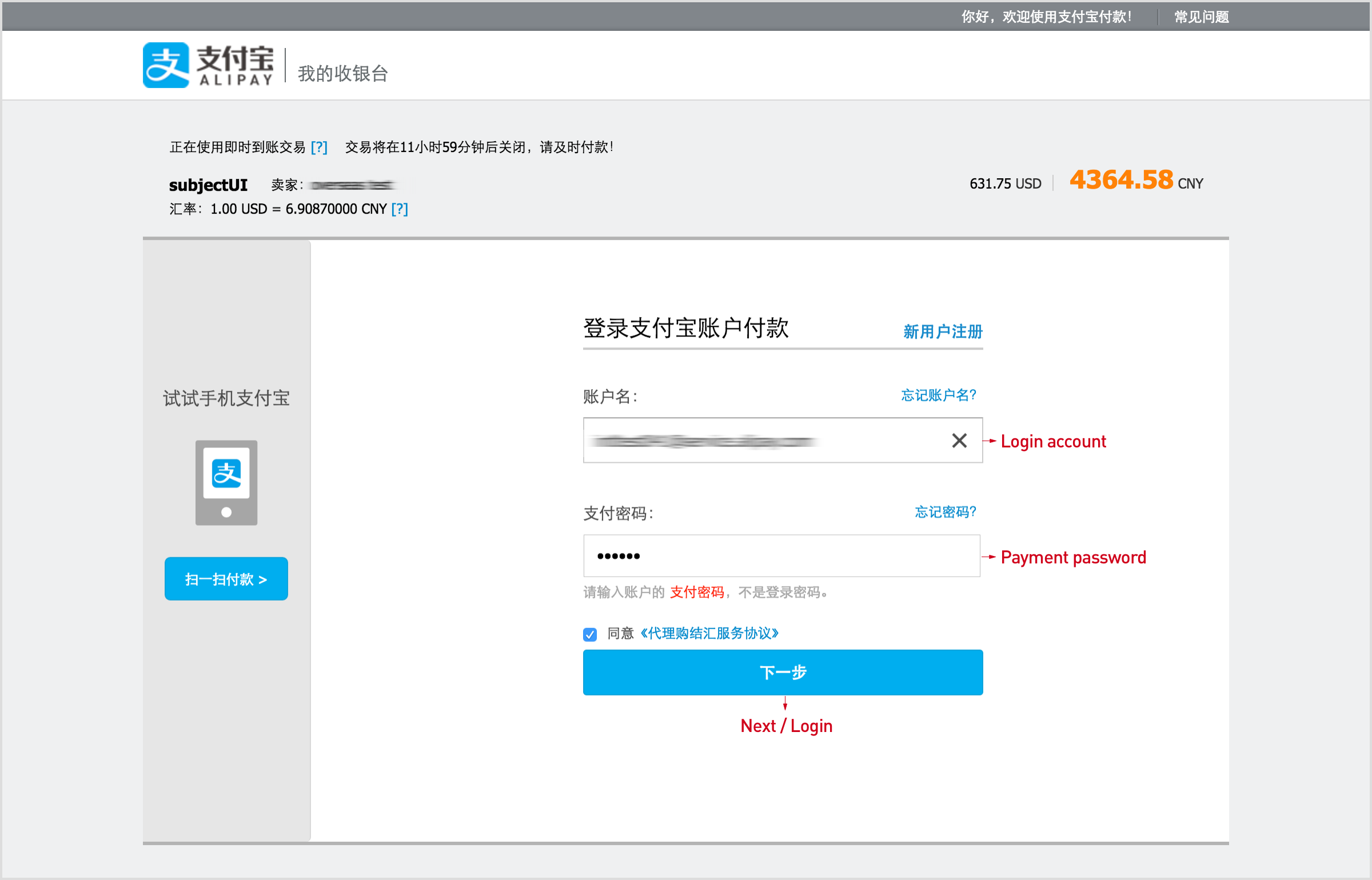The width and height of the screenshot is (1372, 880).
Task: Focus the 账户名 account name field
Action: pyautogui.click(x=760, y=441)
